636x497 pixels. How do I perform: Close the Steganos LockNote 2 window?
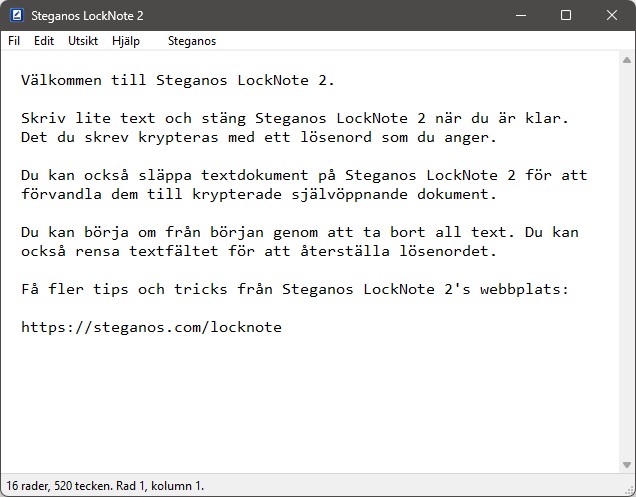pos(612,15)
